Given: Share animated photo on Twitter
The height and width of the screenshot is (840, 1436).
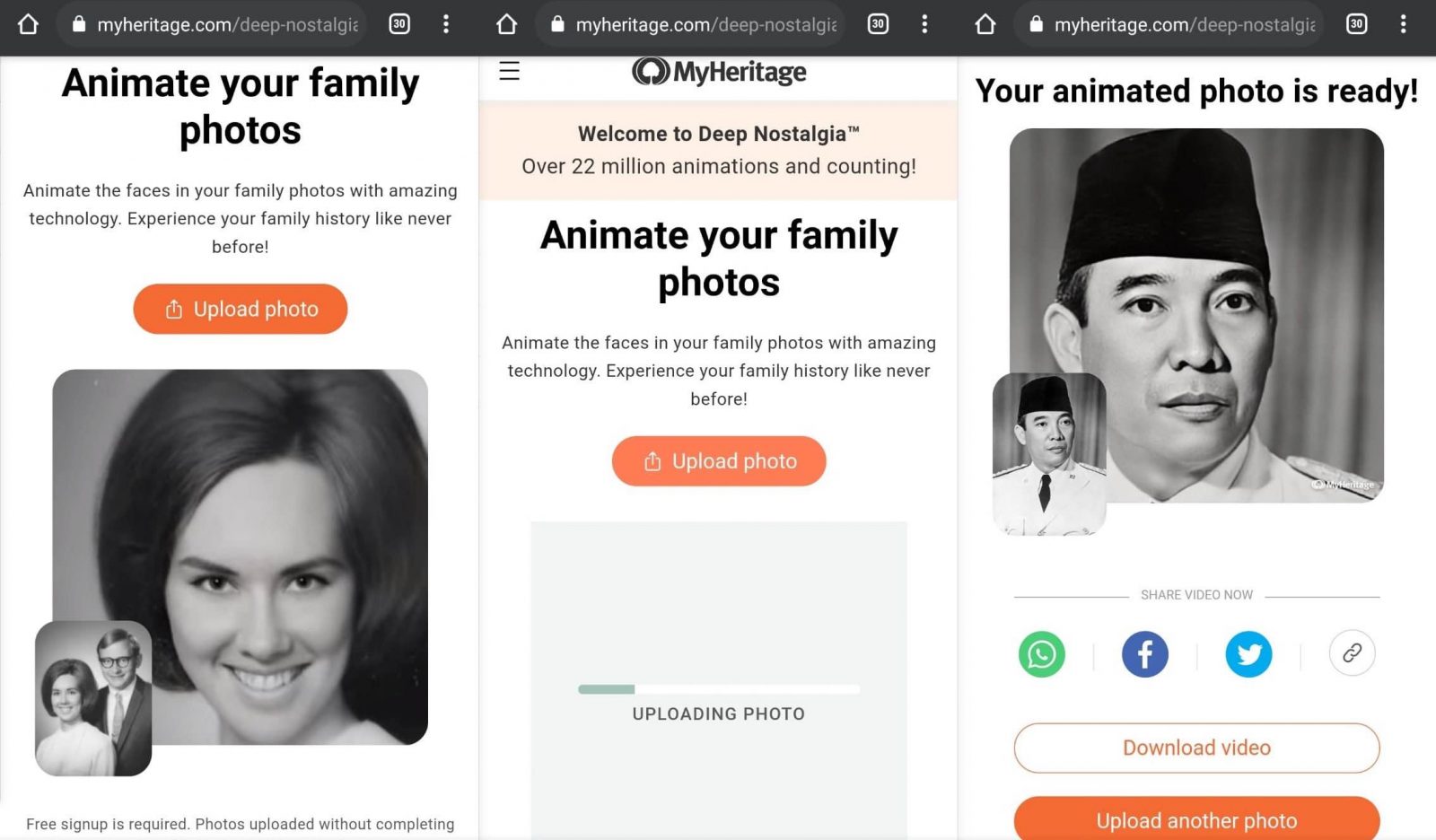Looking at the screenshot, I should [x=1248, y=654].
